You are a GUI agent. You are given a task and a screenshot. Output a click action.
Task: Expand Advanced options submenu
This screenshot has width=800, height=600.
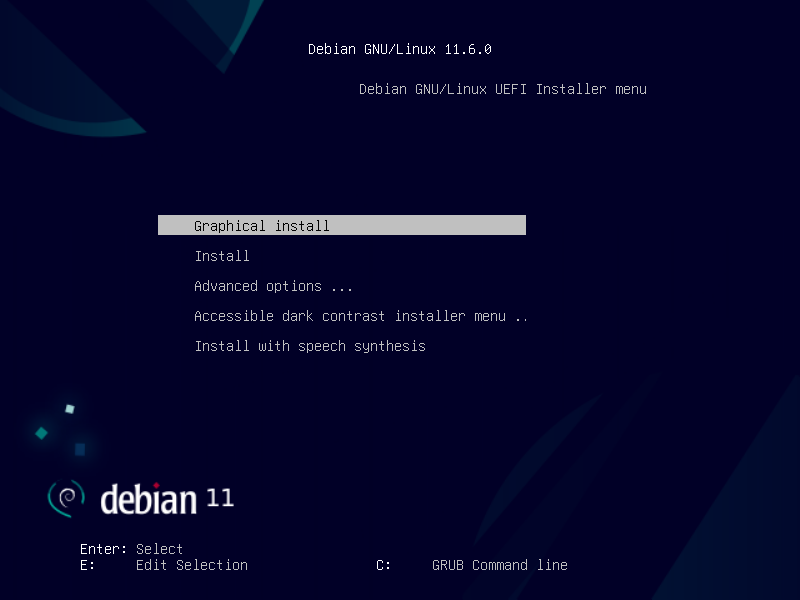pos(270,286)
